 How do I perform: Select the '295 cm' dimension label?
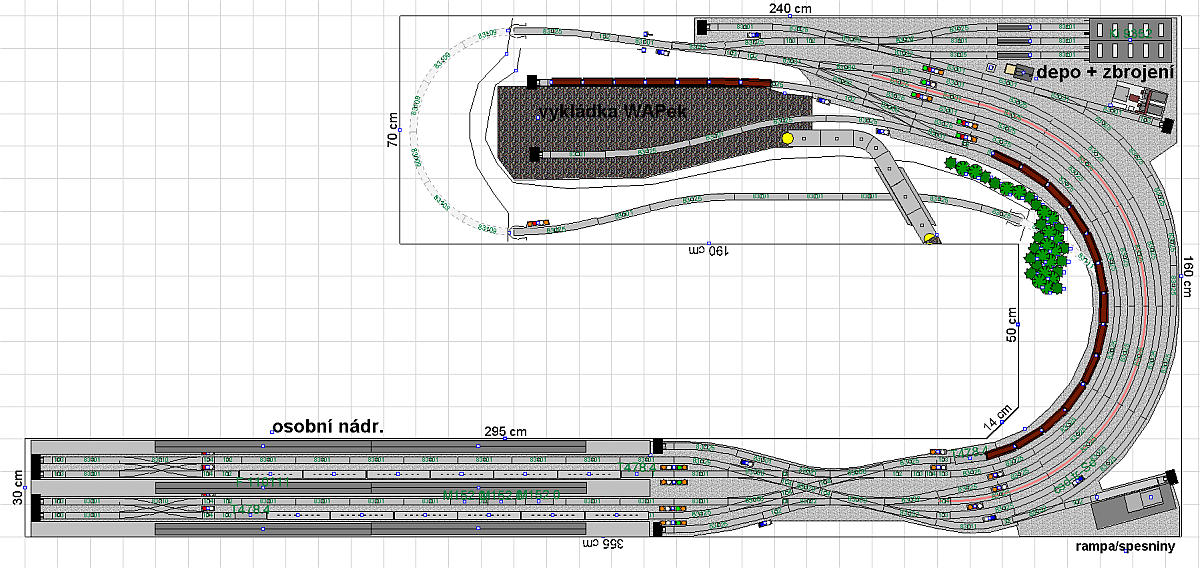505,432
